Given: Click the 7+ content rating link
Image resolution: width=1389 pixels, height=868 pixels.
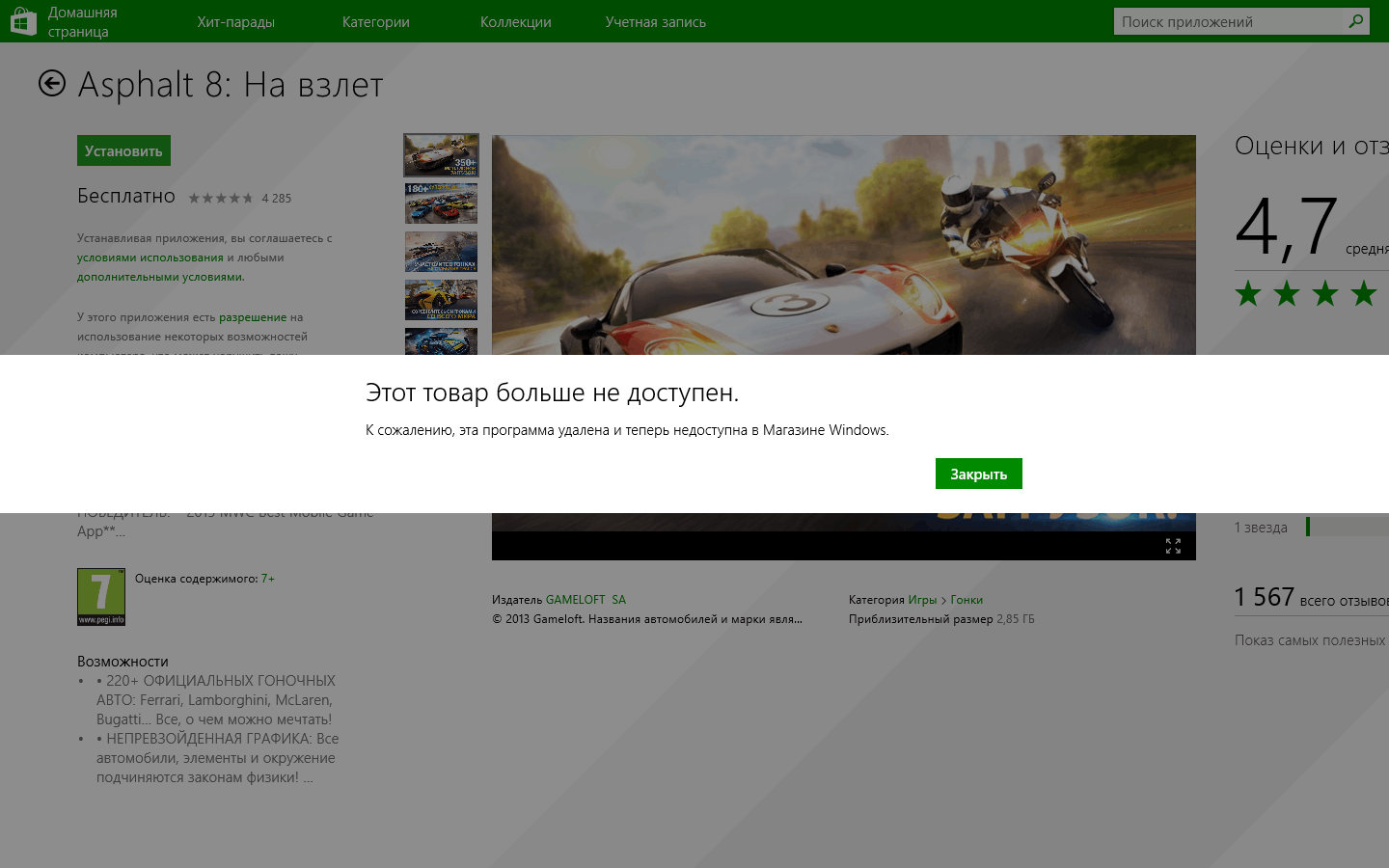Looking at the screenshot, I should pyautogui.click(x=267, y=579).
